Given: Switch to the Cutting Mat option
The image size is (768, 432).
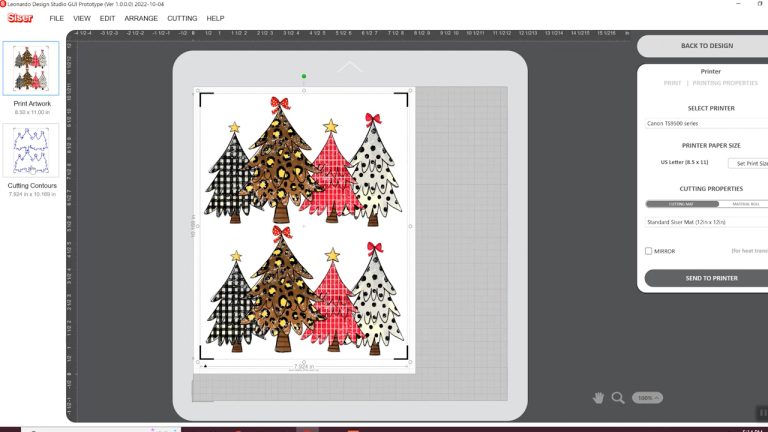Looking at the screenshot, I should pyautogui.click(x=681, y=204).
